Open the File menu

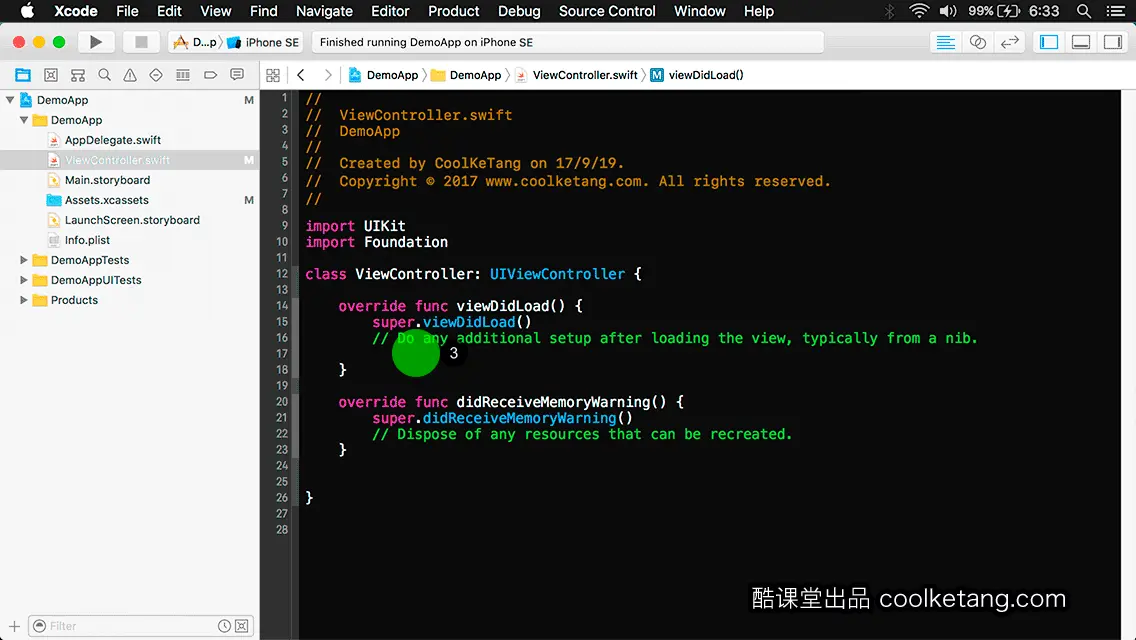(127, 11)
